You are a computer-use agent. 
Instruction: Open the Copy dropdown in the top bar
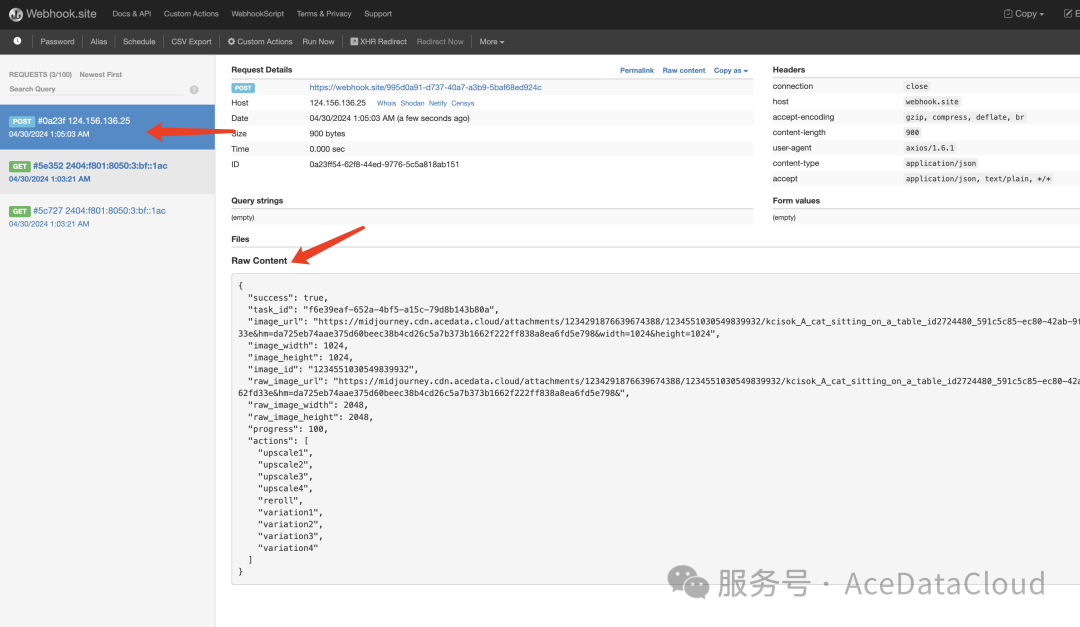(1023, 14)
